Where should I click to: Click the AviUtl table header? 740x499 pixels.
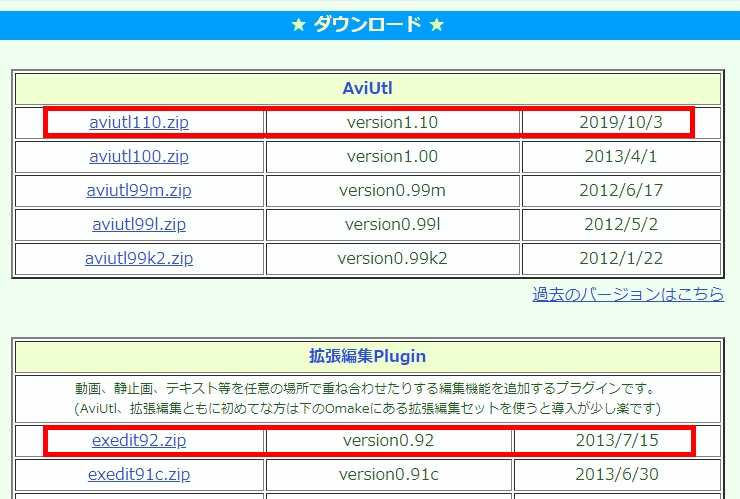point(367,88)
